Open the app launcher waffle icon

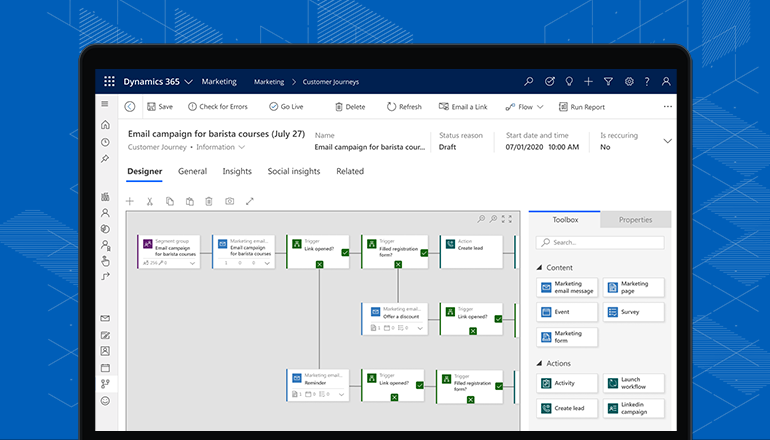tap(111, 81)
